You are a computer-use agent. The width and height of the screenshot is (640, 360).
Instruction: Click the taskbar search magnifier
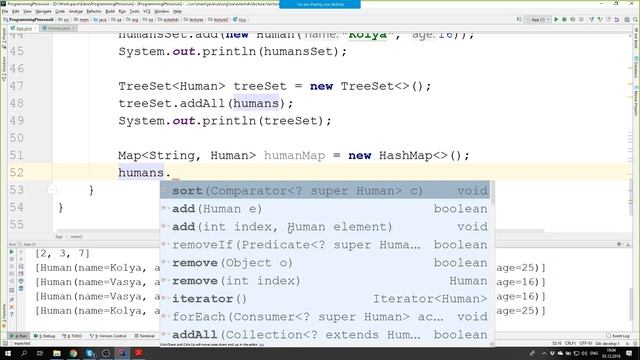coord(24,353)
